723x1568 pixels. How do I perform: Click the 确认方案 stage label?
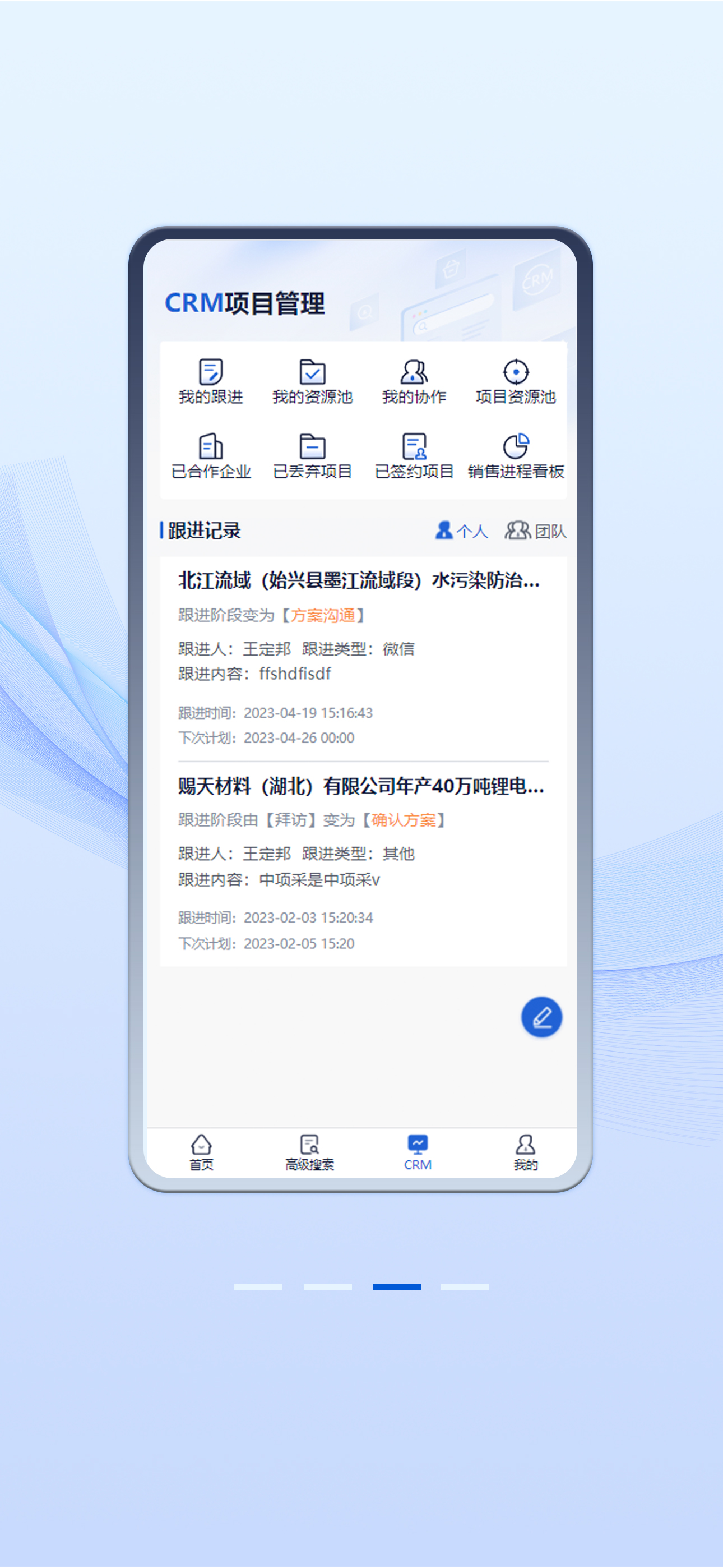[404, 820]
